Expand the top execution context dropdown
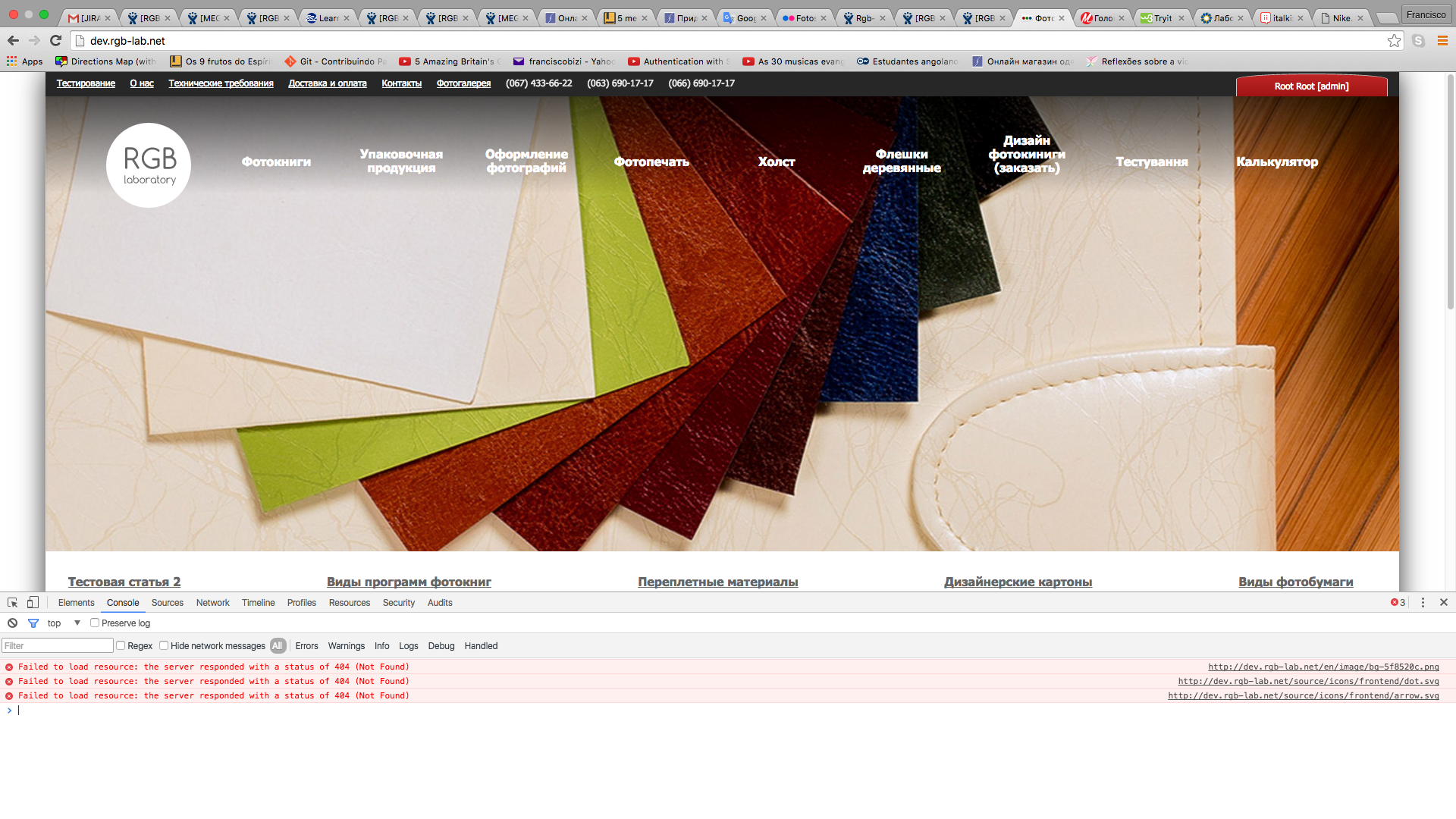The image size is (1456, 819). [x=77, y=623]
